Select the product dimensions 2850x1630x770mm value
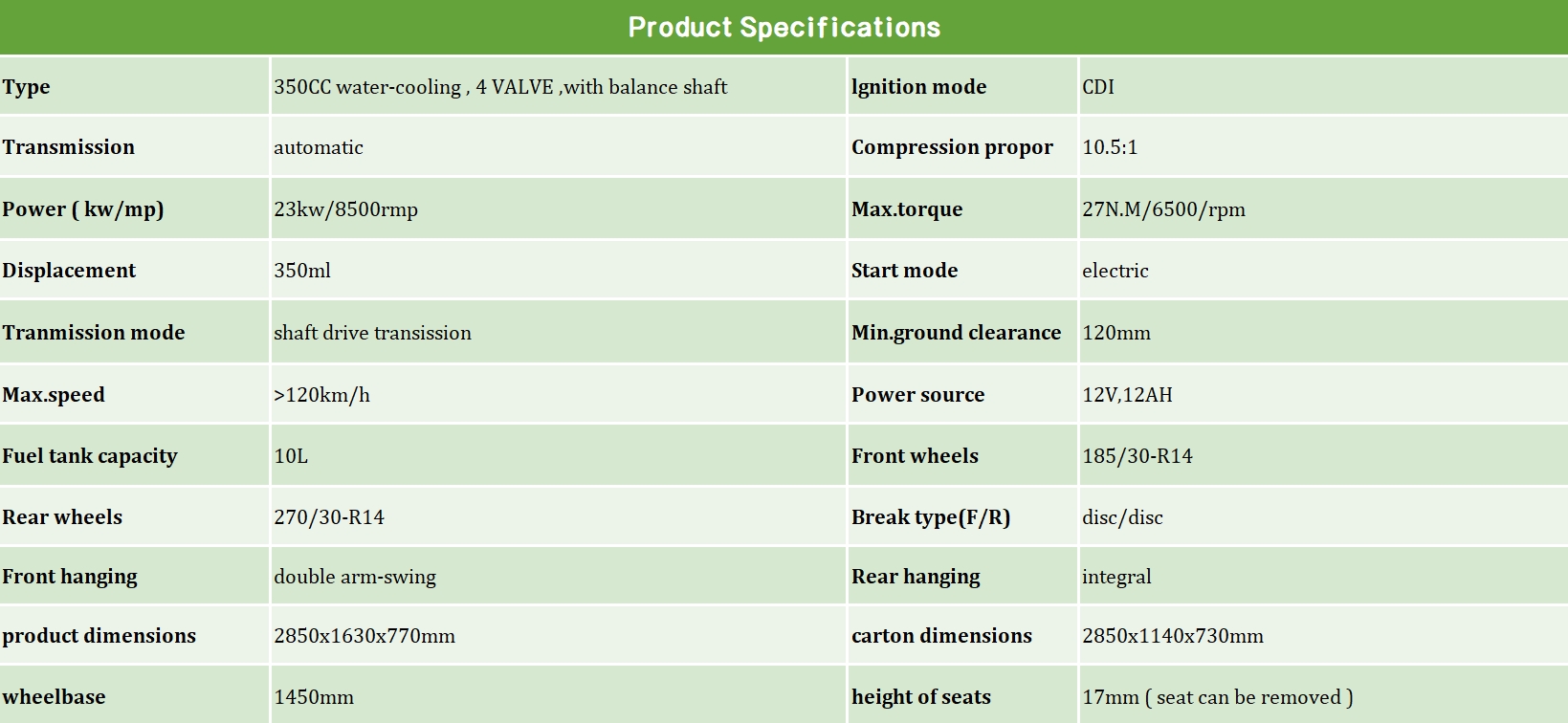 coord(364,636)
